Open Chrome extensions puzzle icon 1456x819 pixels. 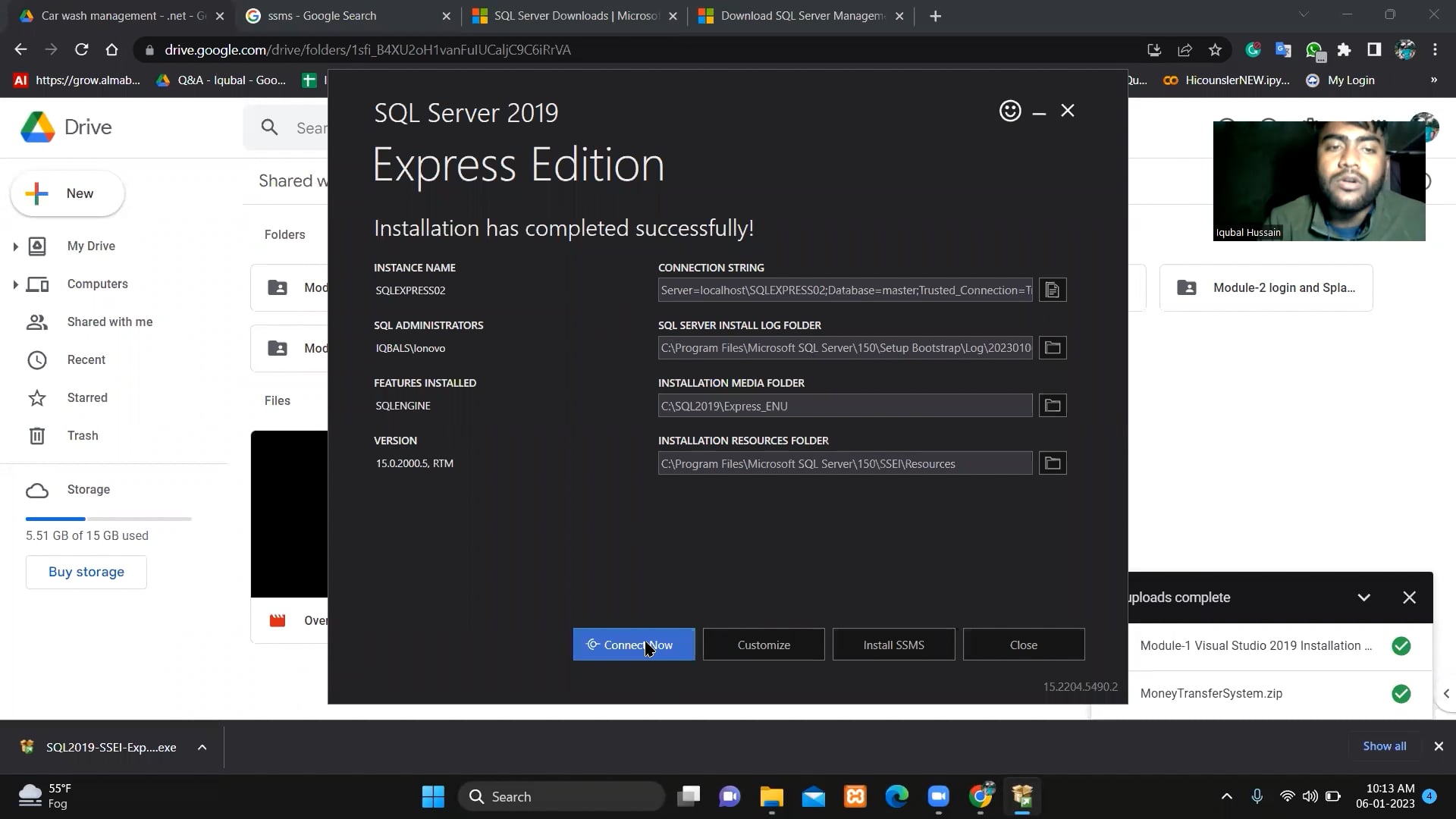1344,49
